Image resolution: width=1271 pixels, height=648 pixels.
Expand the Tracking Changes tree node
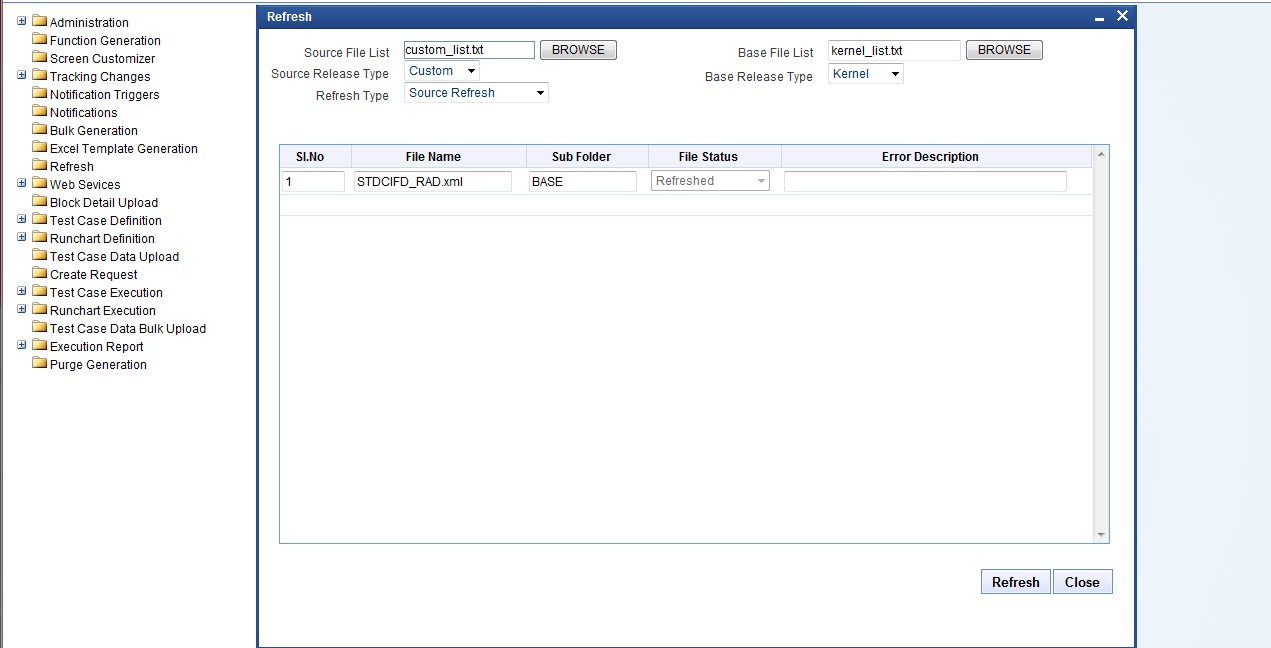tap(22, 75)
